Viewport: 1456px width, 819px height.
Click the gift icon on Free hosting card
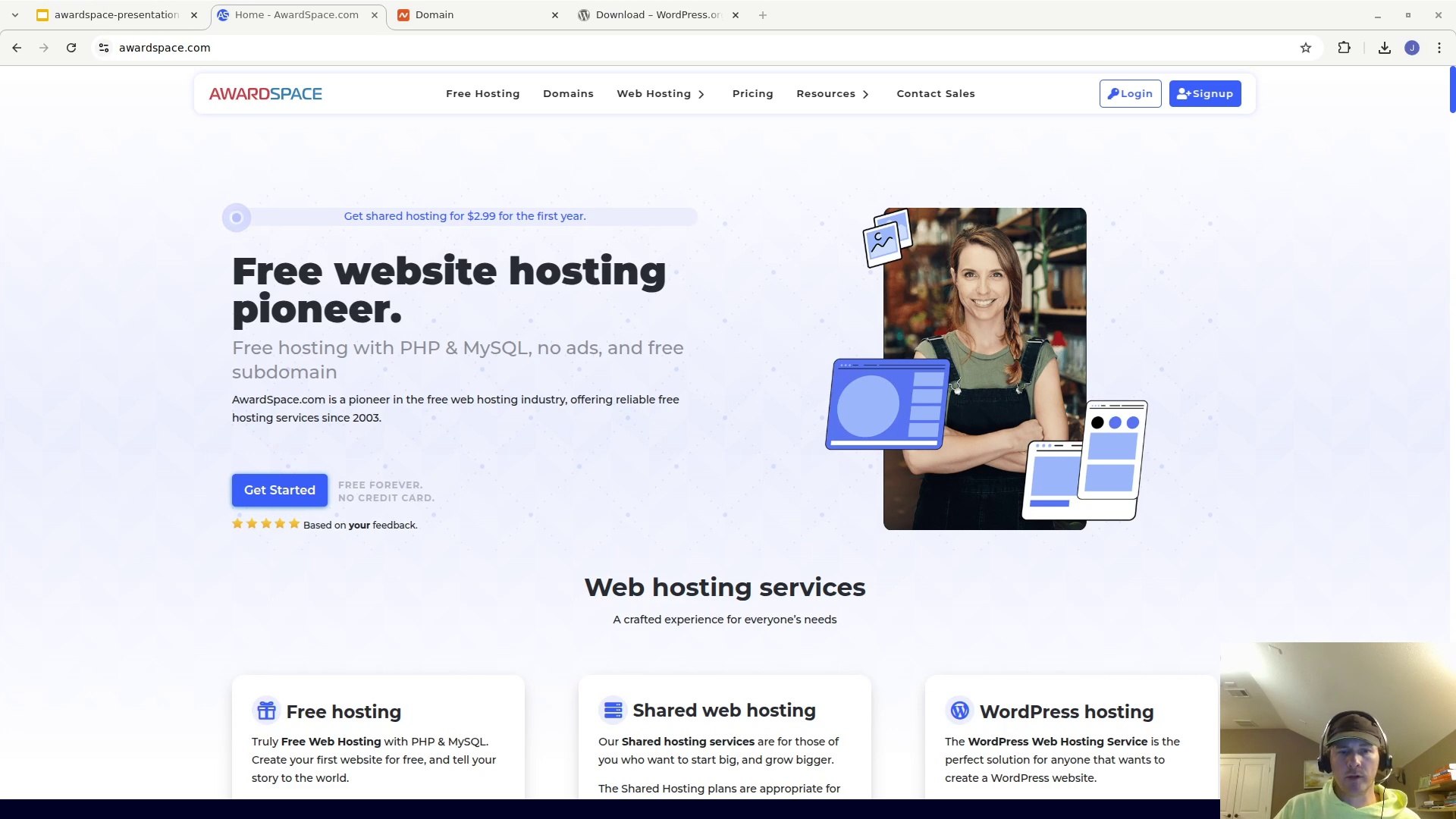click(266, 711)
